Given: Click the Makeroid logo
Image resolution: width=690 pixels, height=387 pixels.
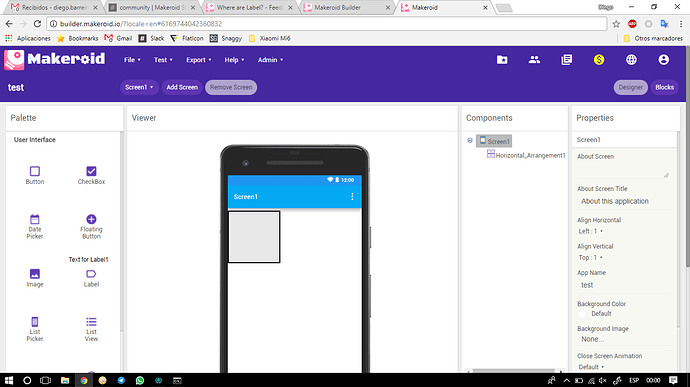Looking at the screenshot, I should coord(55,59).
